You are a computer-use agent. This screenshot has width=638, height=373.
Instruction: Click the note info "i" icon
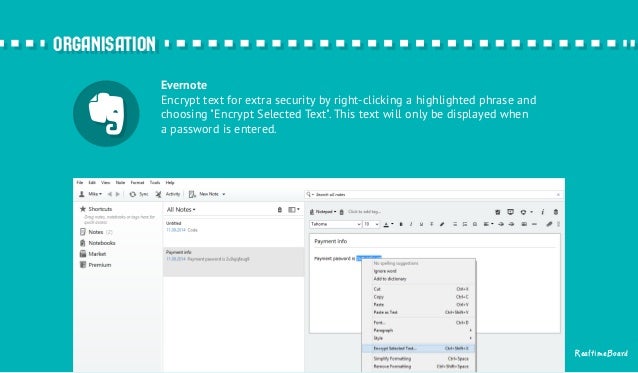(x=542, y=212)
